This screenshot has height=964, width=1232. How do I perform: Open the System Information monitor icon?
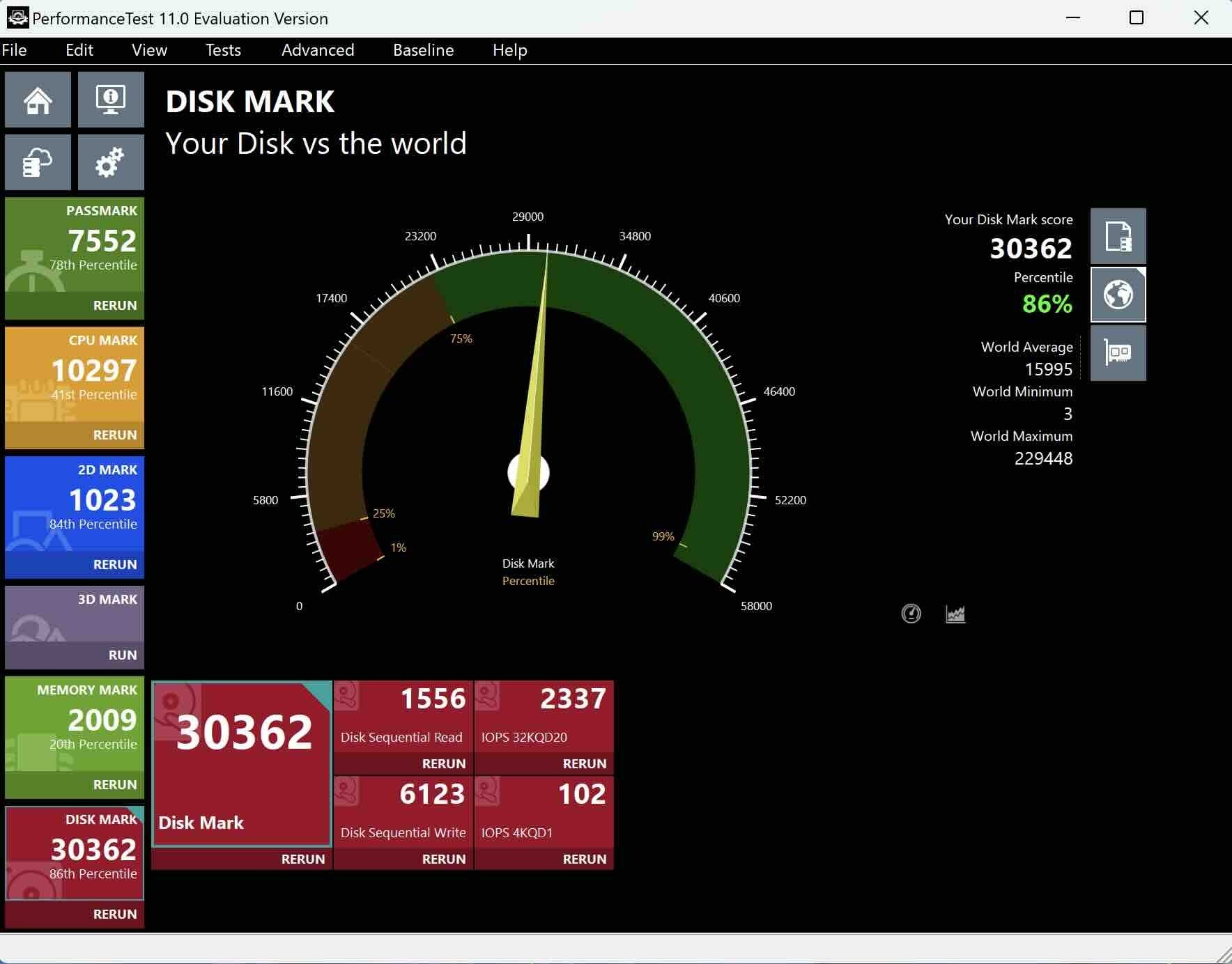[111, 100]
